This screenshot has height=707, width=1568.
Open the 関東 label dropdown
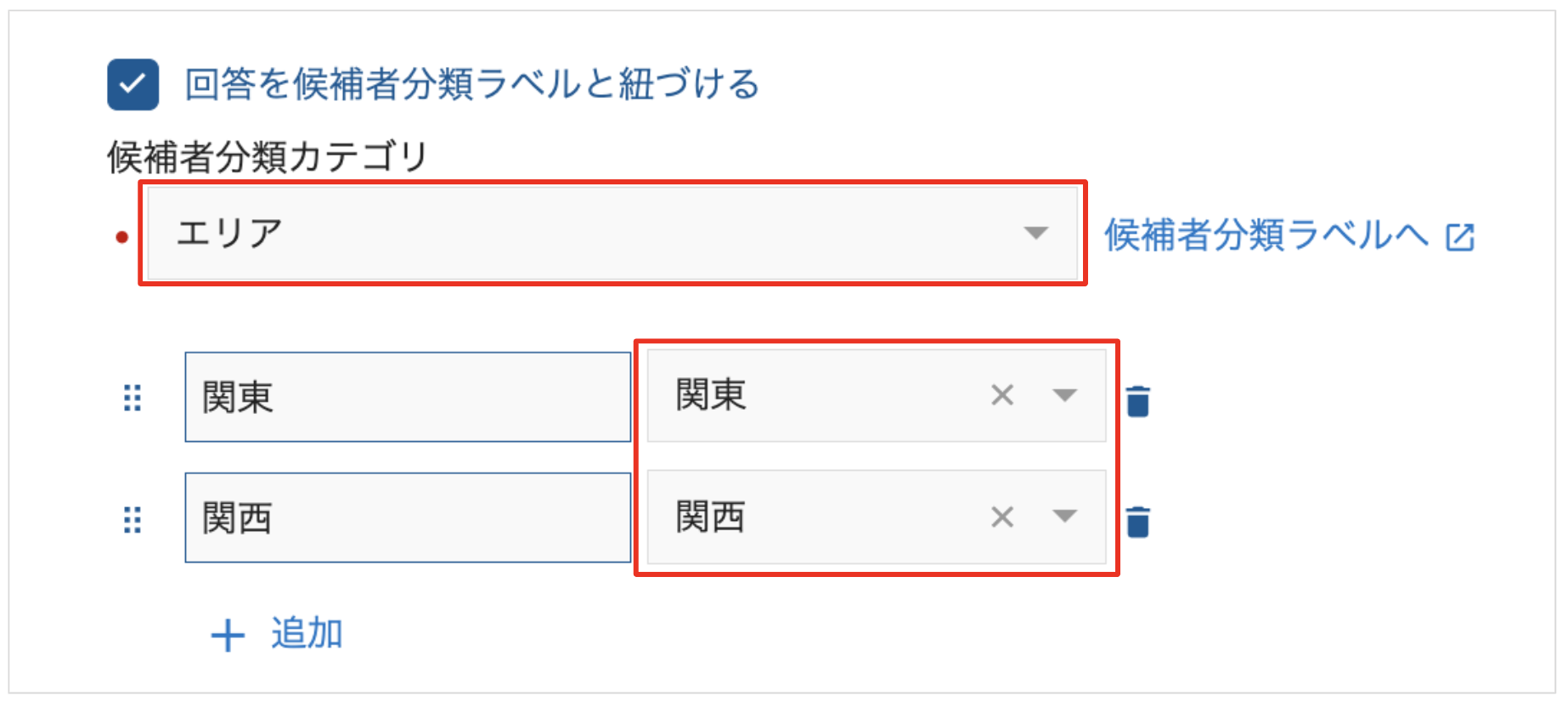815,395
